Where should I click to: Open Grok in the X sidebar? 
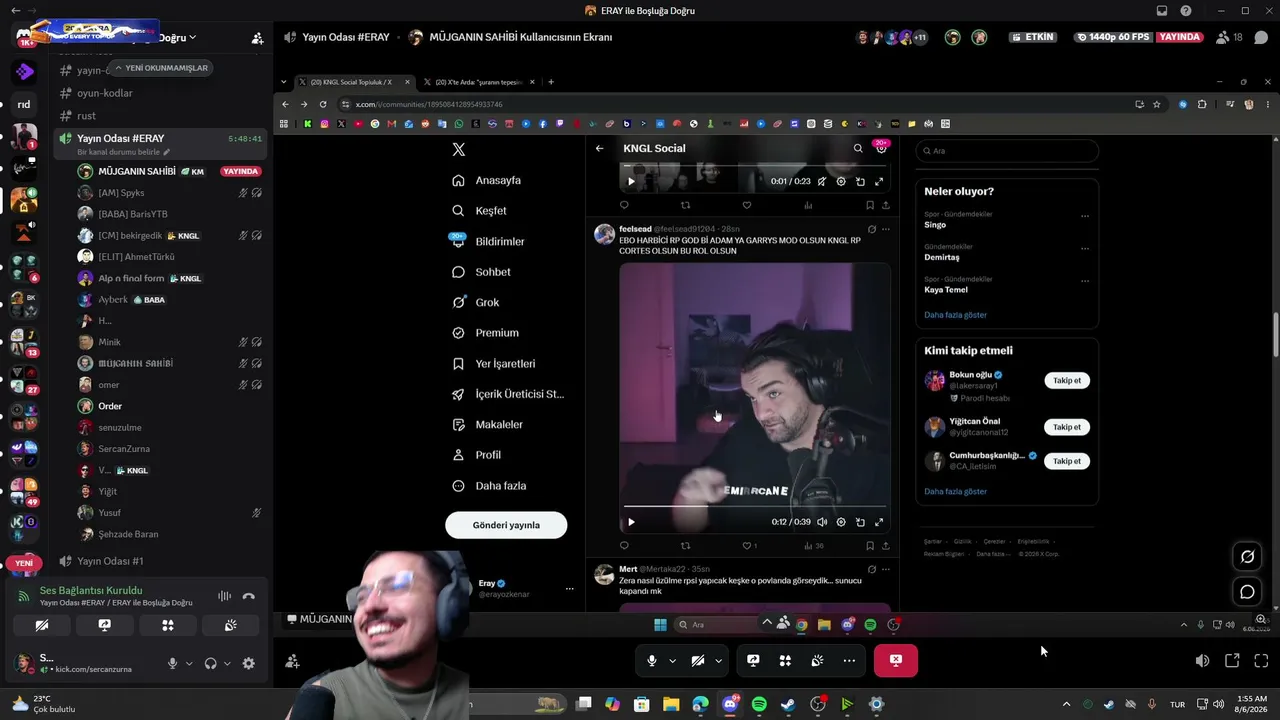(x=476, y=302)
